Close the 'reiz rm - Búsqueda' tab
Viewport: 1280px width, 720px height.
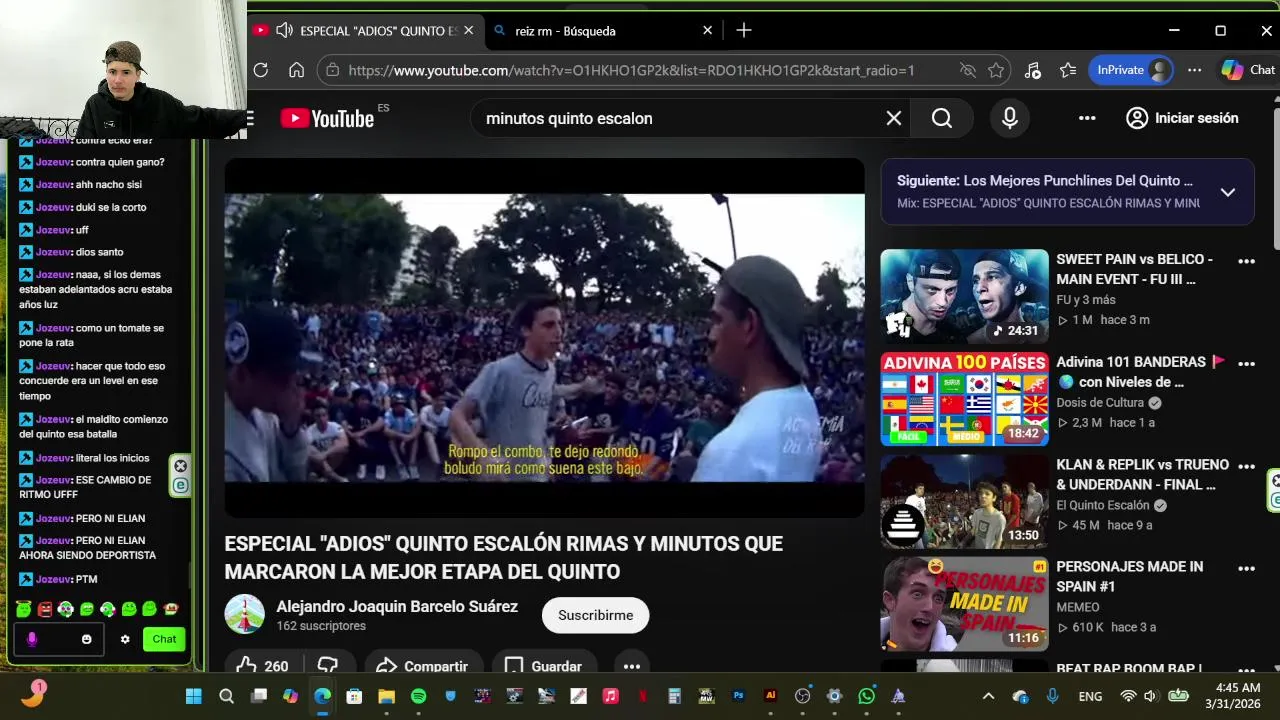point(707,31)
